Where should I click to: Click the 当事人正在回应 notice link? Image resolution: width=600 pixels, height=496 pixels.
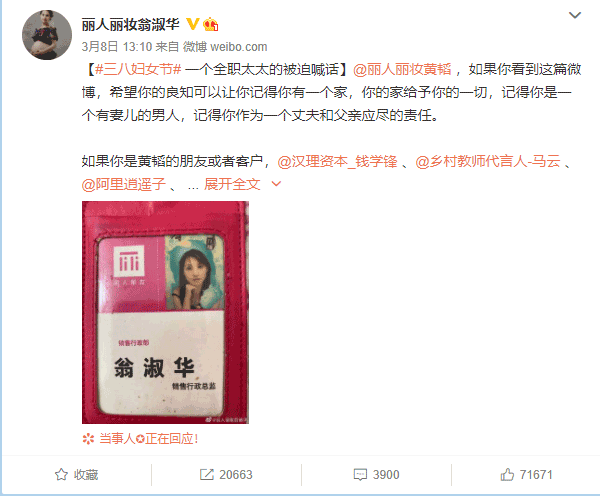coord(148,439)
